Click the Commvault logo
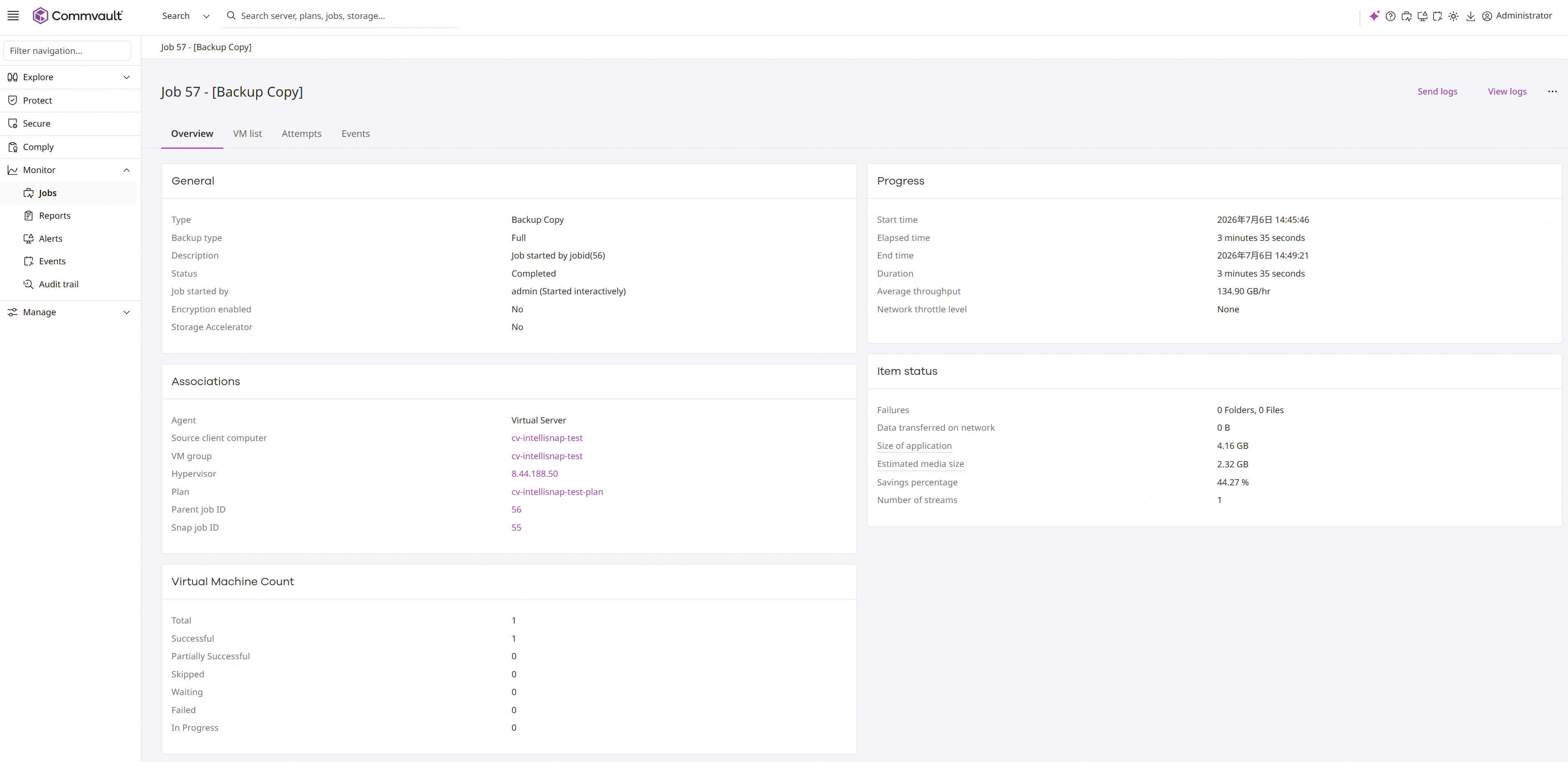 [x=77, y=16]
